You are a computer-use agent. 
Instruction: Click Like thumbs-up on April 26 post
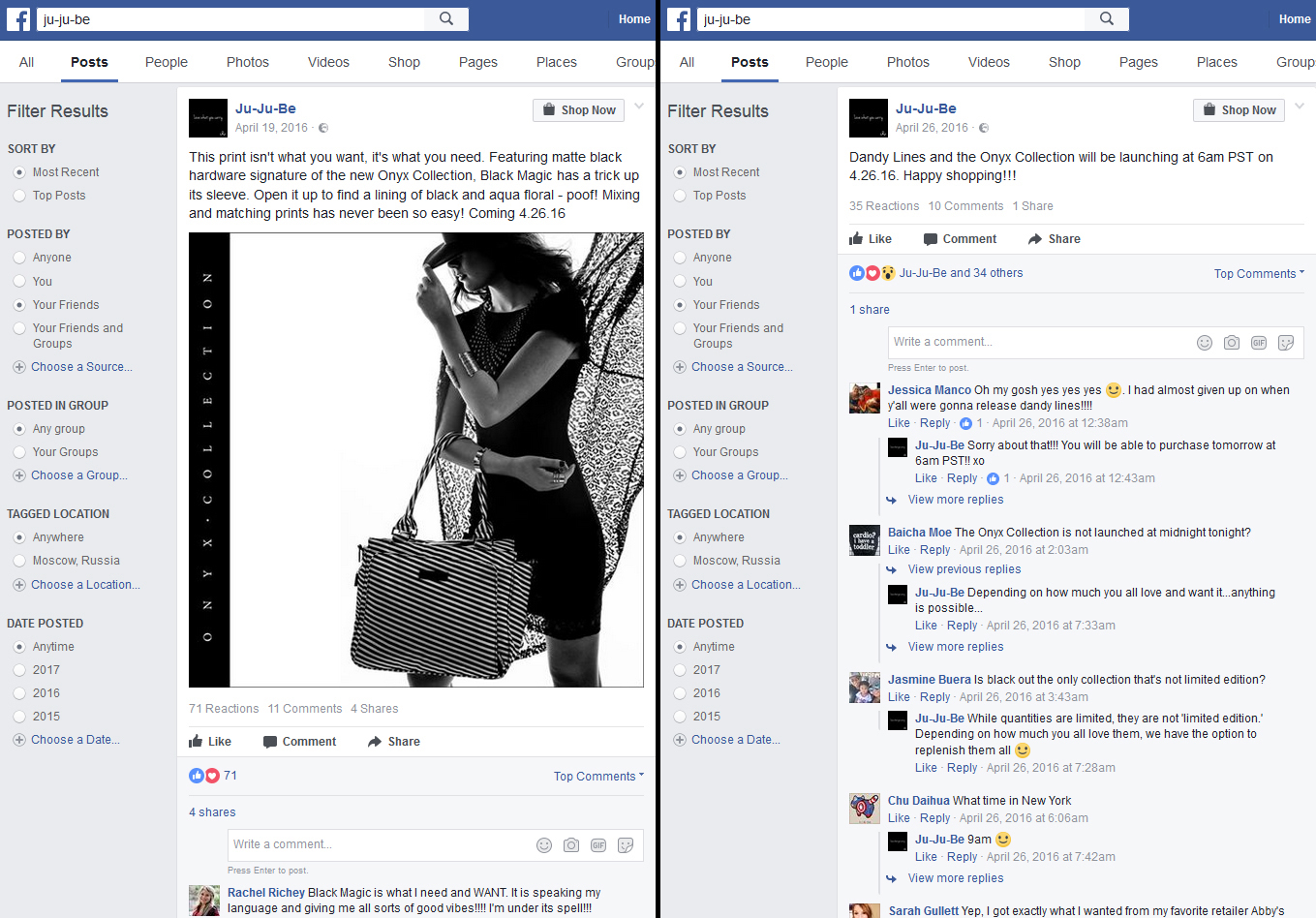871,239
